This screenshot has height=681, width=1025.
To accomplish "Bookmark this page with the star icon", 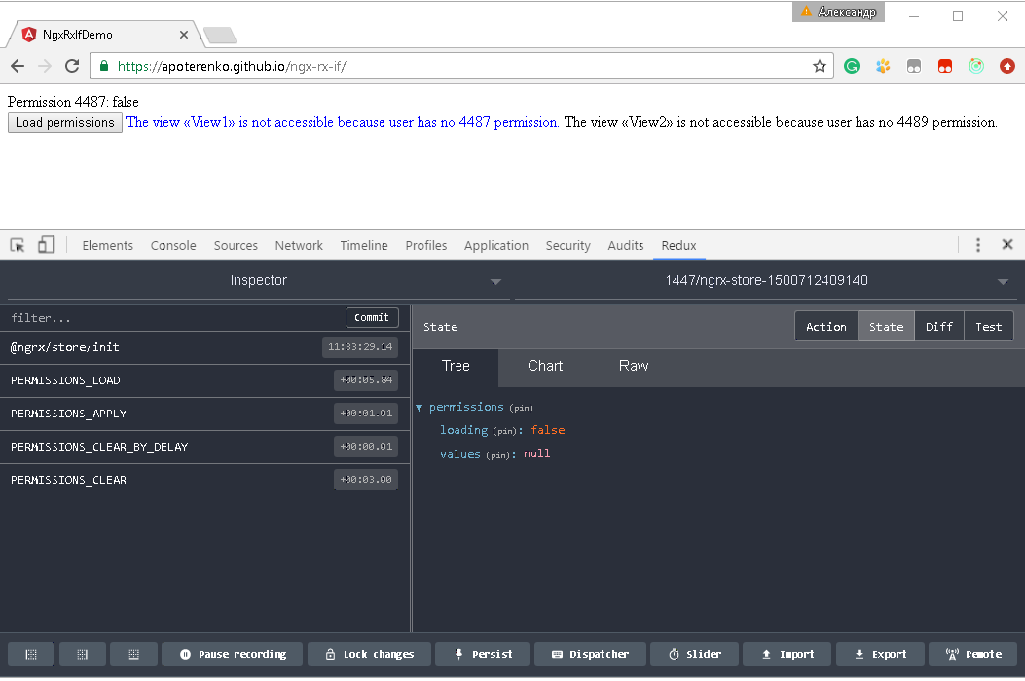I will click(819, 66).
